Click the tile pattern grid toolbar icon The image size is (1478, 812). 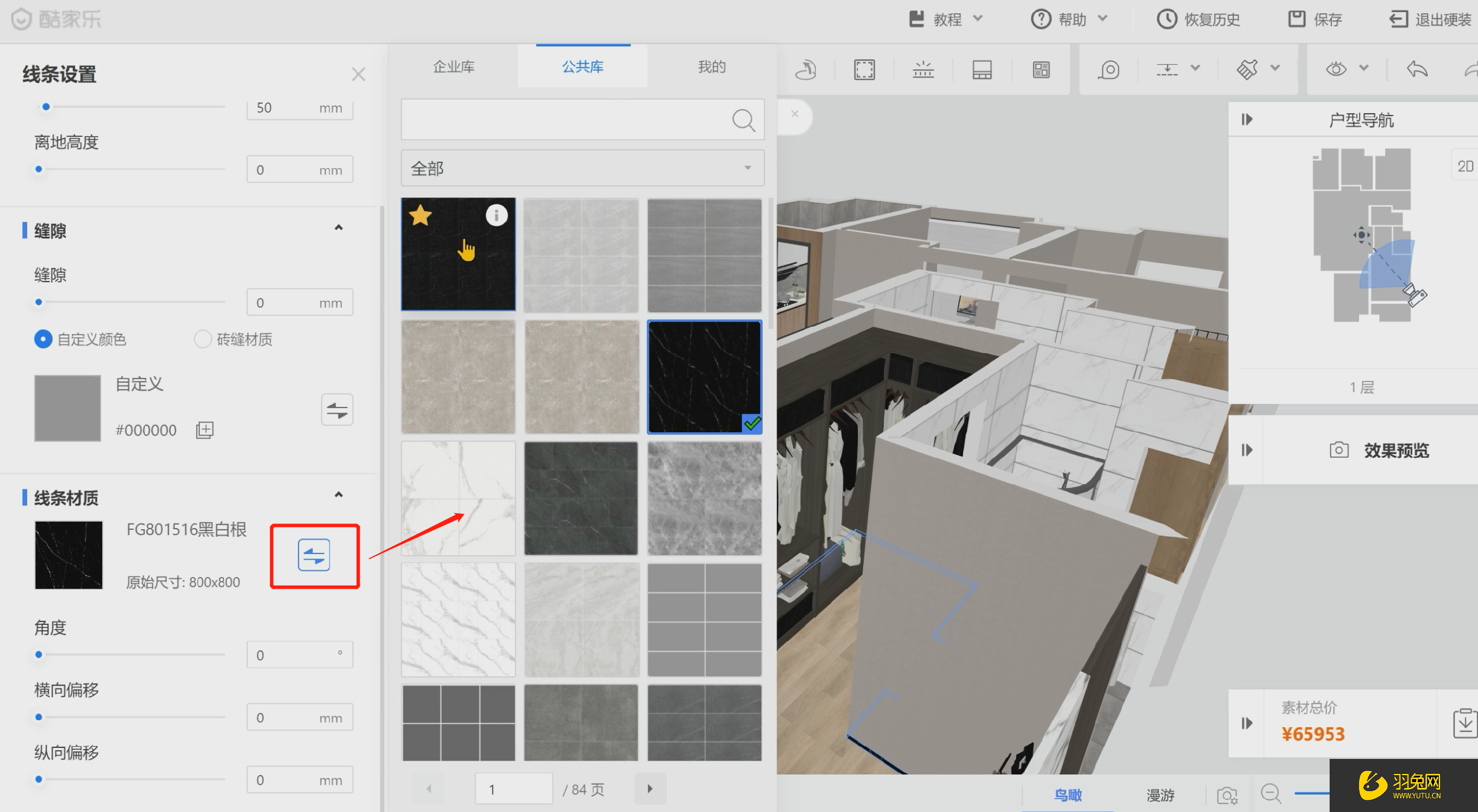point(1042,70)
